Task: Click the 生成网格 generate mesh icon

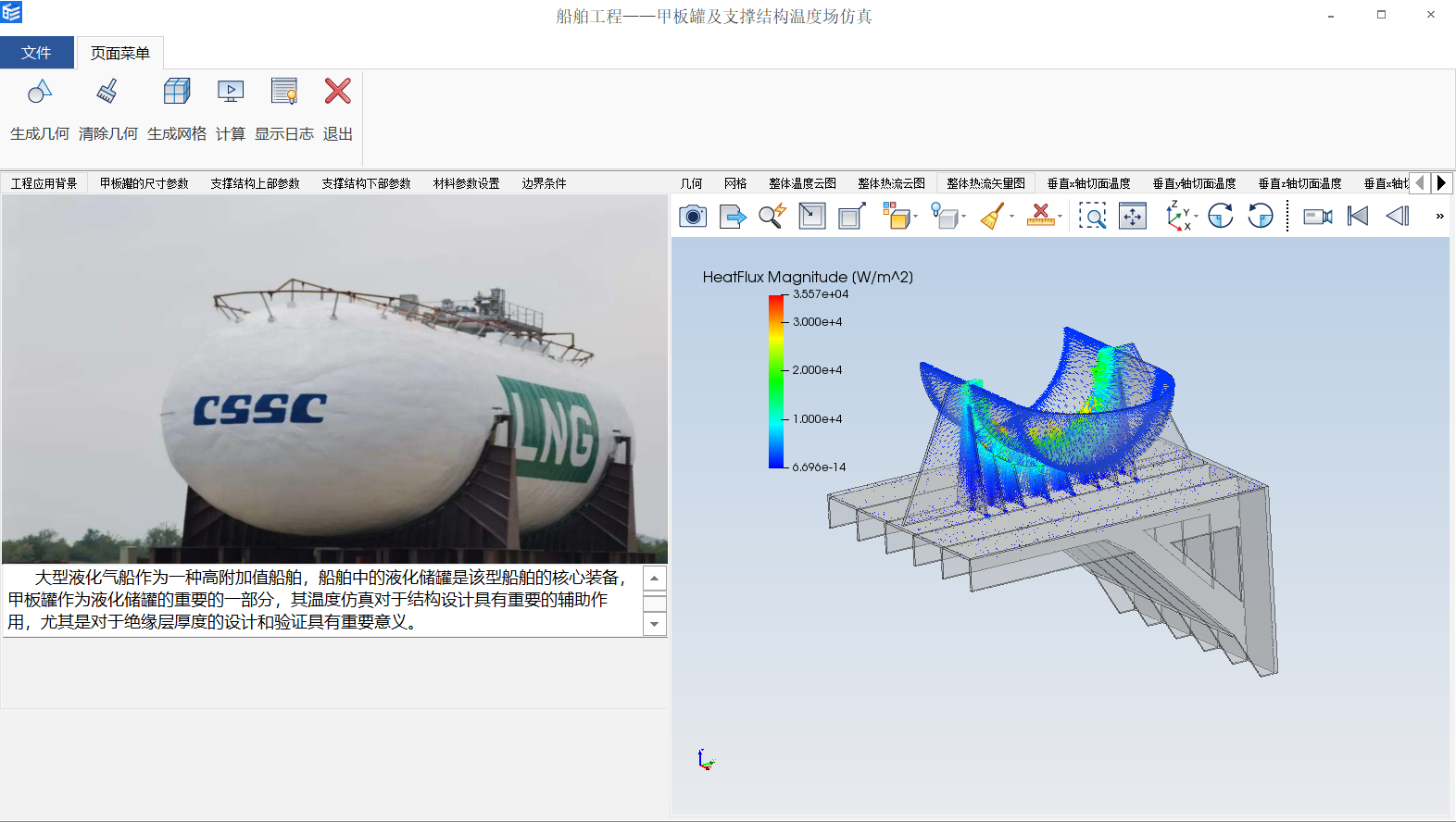Action: coord(177,91)
